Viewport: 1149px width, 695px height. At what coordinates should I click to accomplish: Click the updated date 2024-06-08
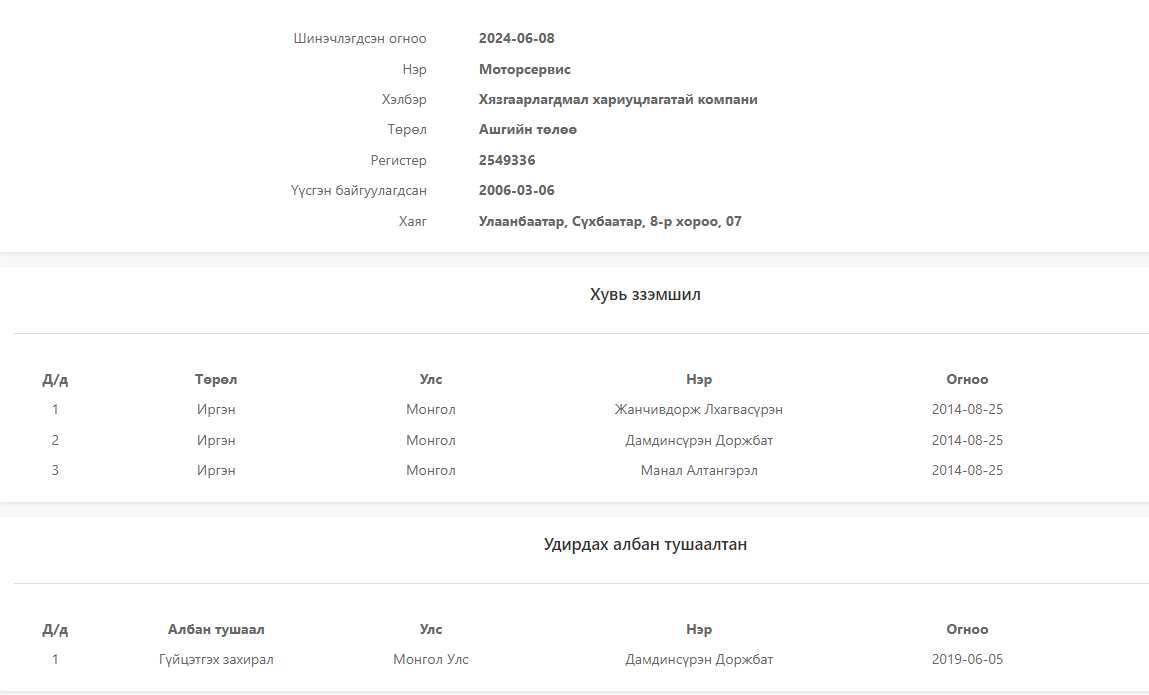pyautogui.click(x=516, y=38)
